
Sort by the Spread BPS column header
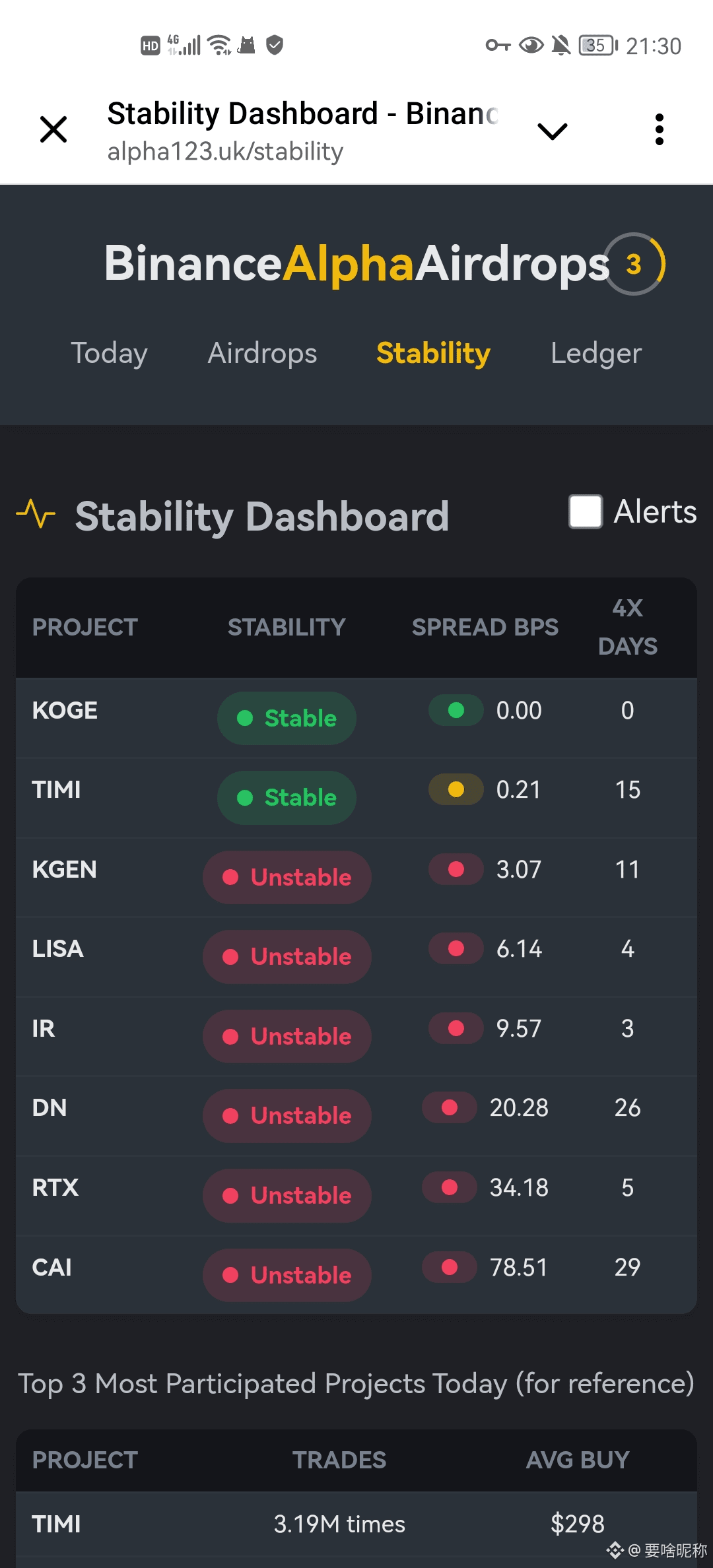[485, 627]
